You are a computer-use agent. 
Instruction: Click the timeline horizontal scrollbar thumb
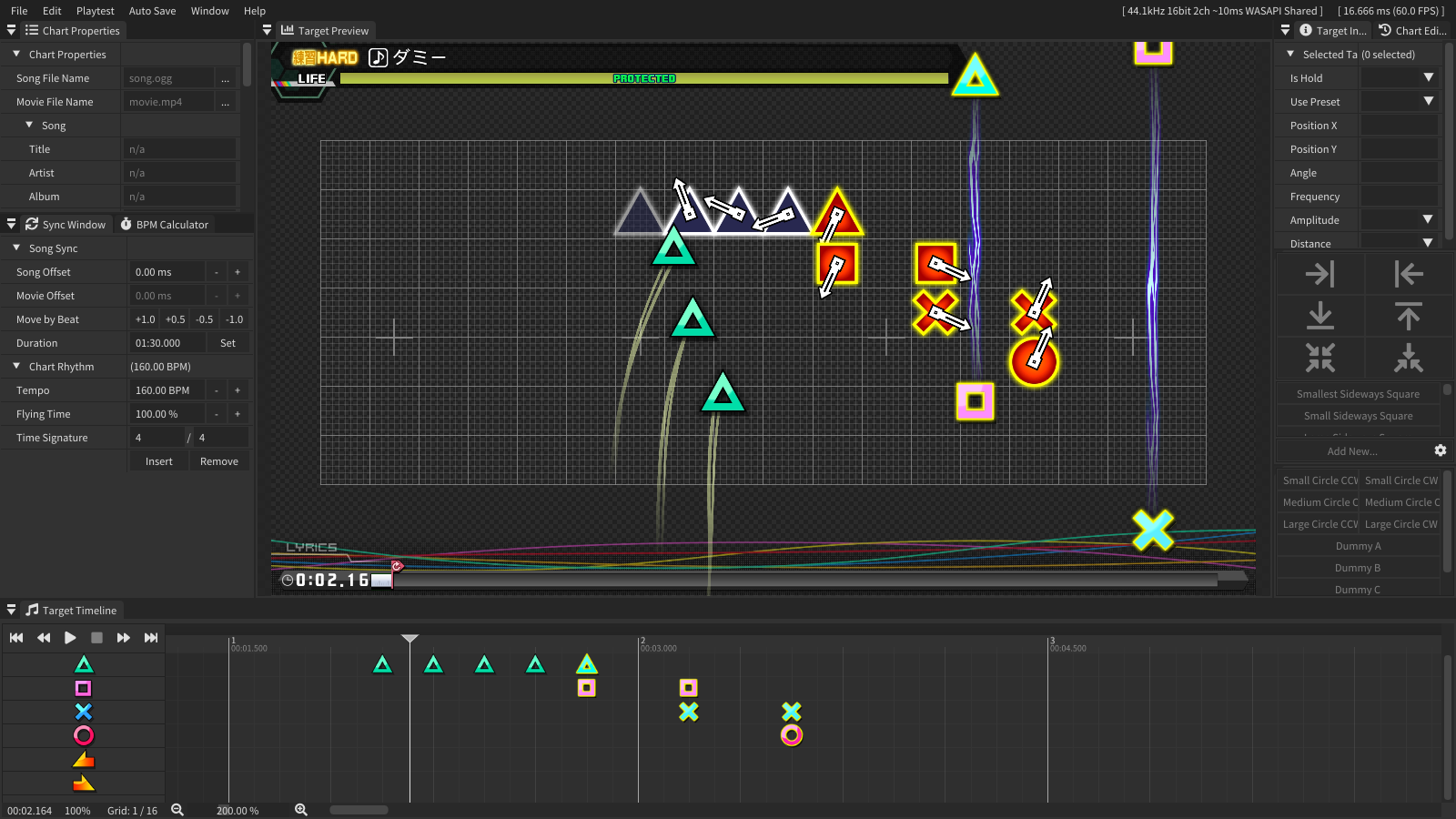click(359, 810)
